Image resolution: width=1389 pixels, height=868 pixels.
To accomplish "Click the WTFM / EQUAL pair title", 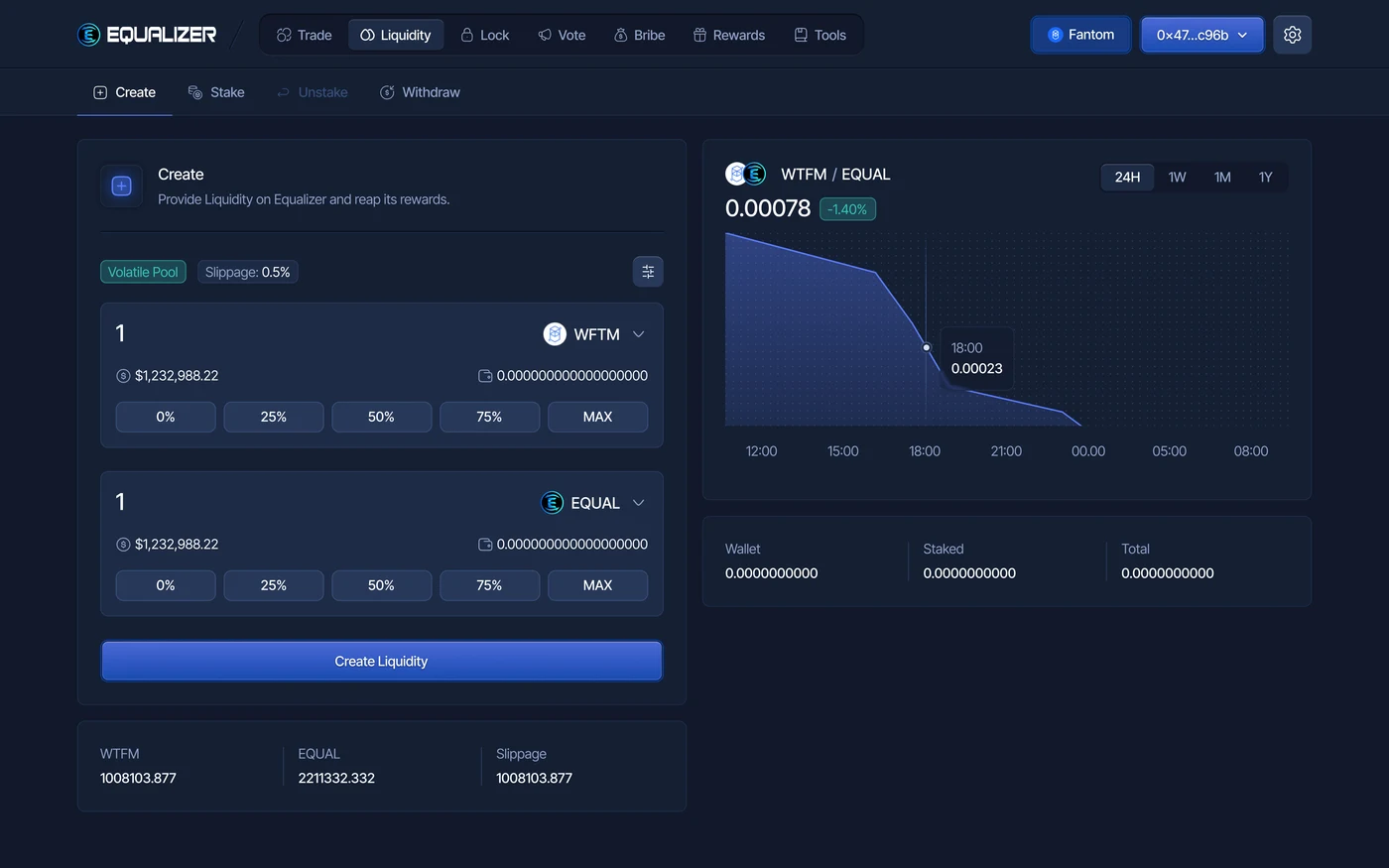I will pyautogui.click(x=835, y=174).
